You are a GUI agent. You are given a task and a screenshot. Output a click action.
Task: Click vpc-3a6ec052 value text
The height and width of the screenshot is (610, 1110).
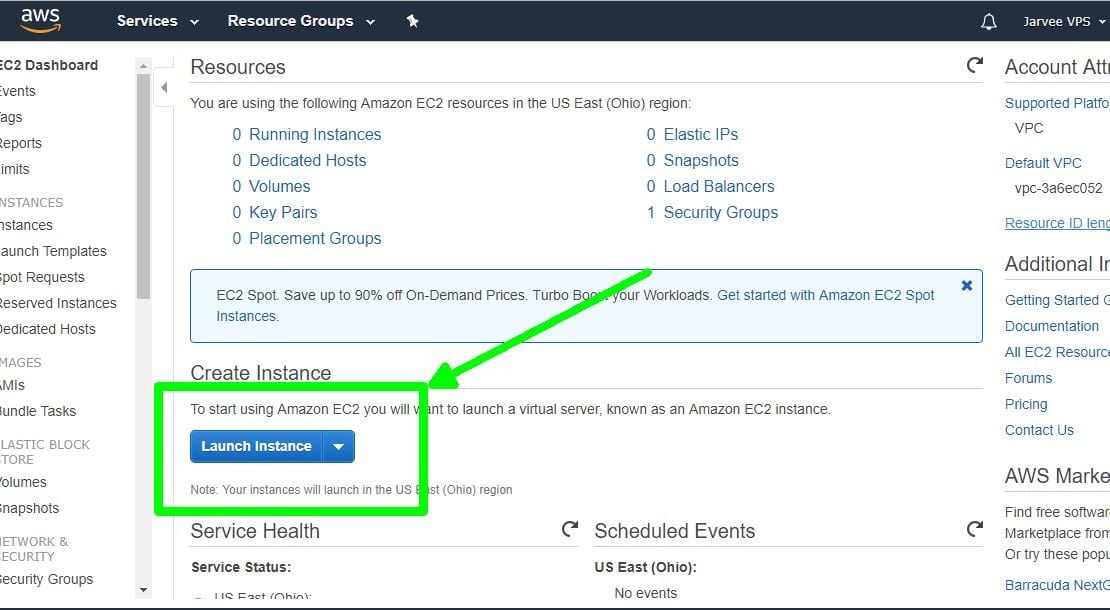[x=1058, y=188]
